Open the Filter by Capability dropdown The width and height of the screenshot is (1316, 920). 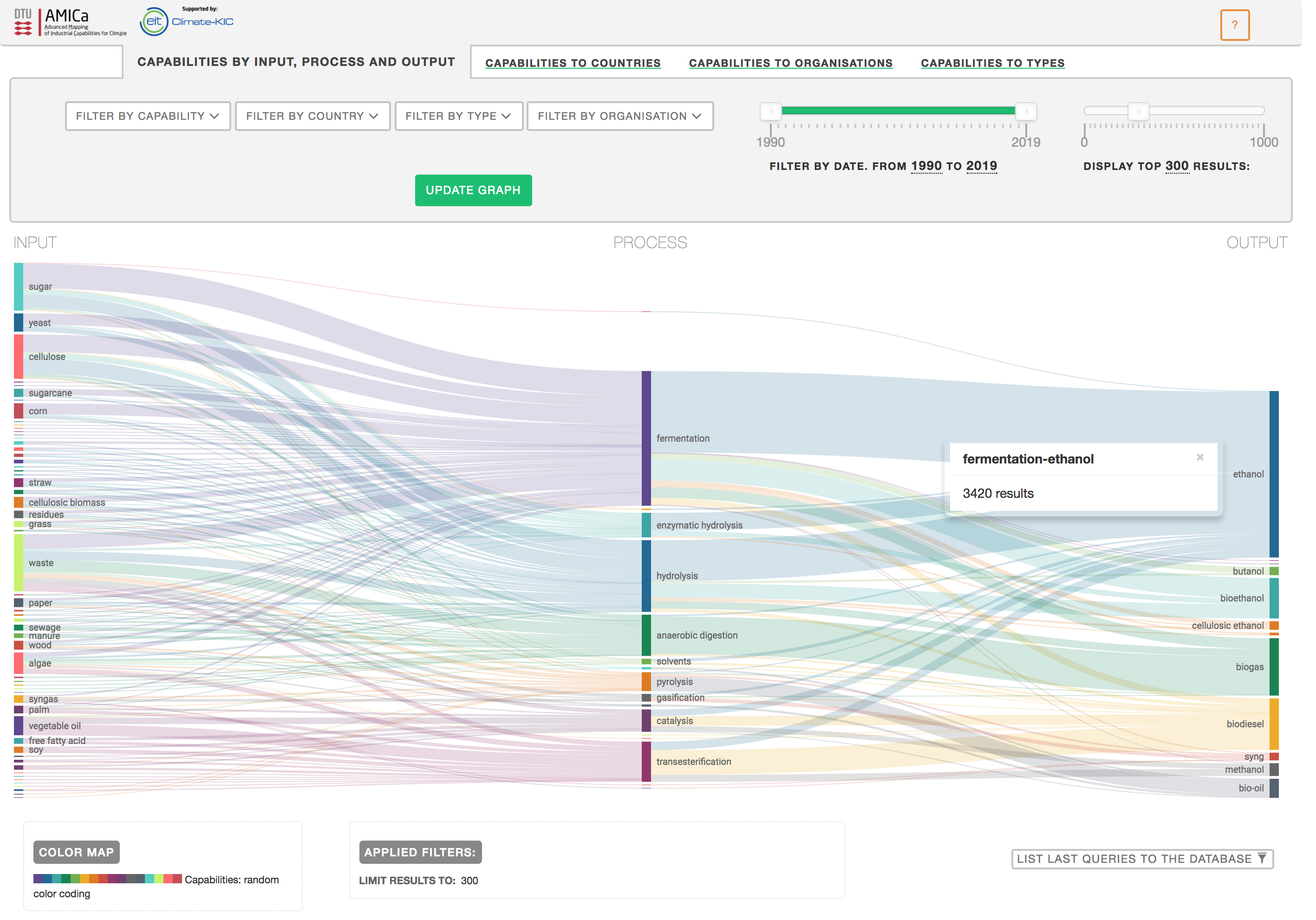click(149, 117)
